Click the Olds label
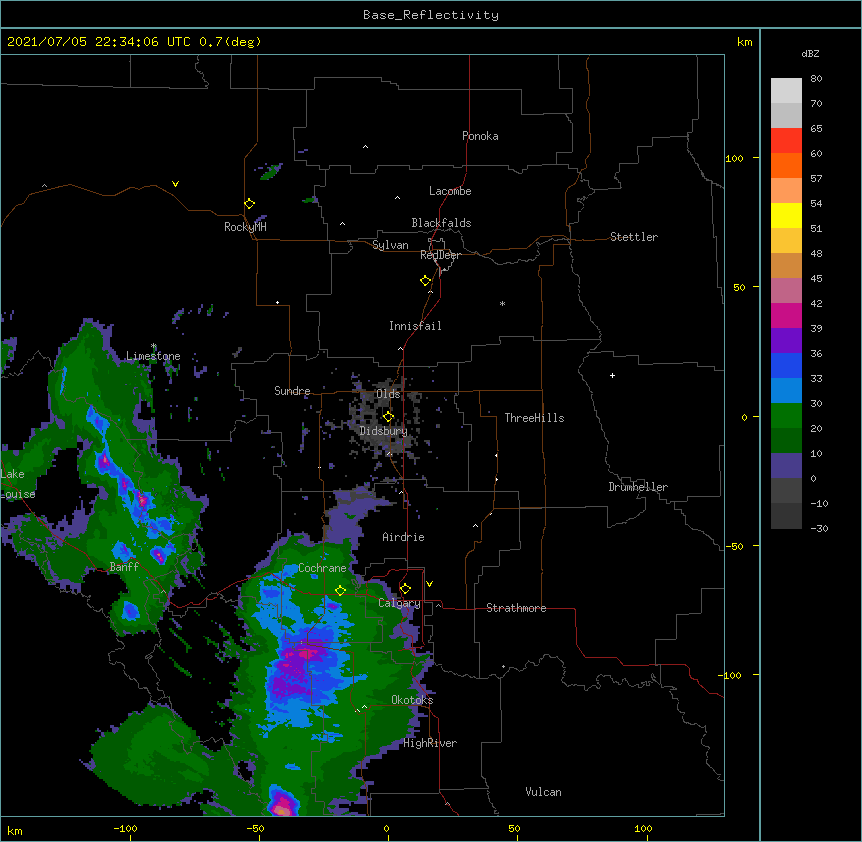This screenshot has width=862, height=842. pos(388,394)
